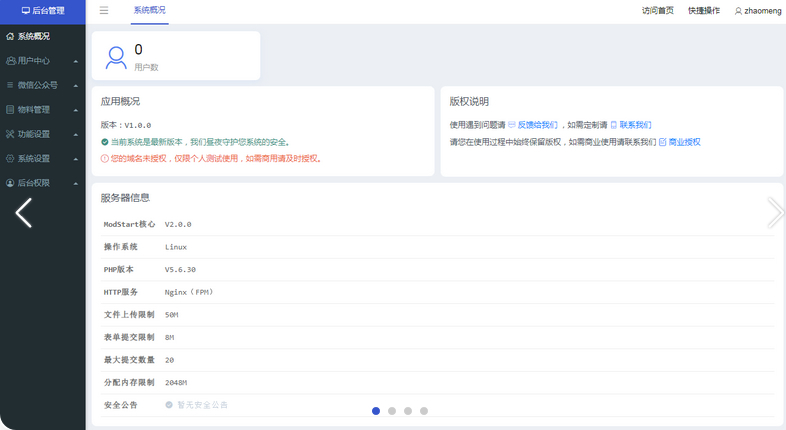786x430 pixels.
Task: Open the 快捷操作 menu
Action: tap(703, 11)
